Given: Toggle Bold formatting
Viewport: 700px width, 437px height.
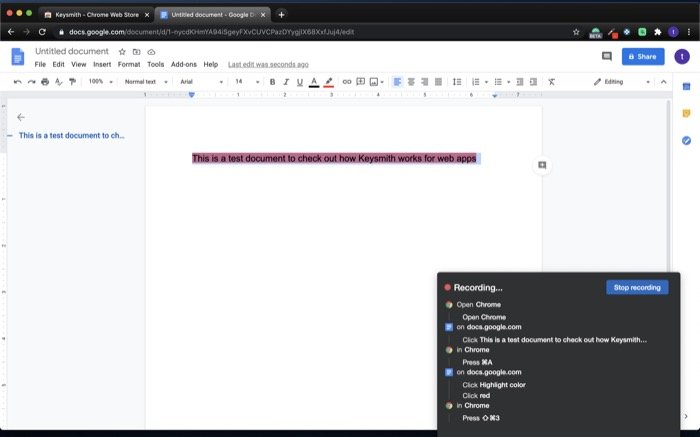Looking at the screenshot, I should [x=272, y=82].
